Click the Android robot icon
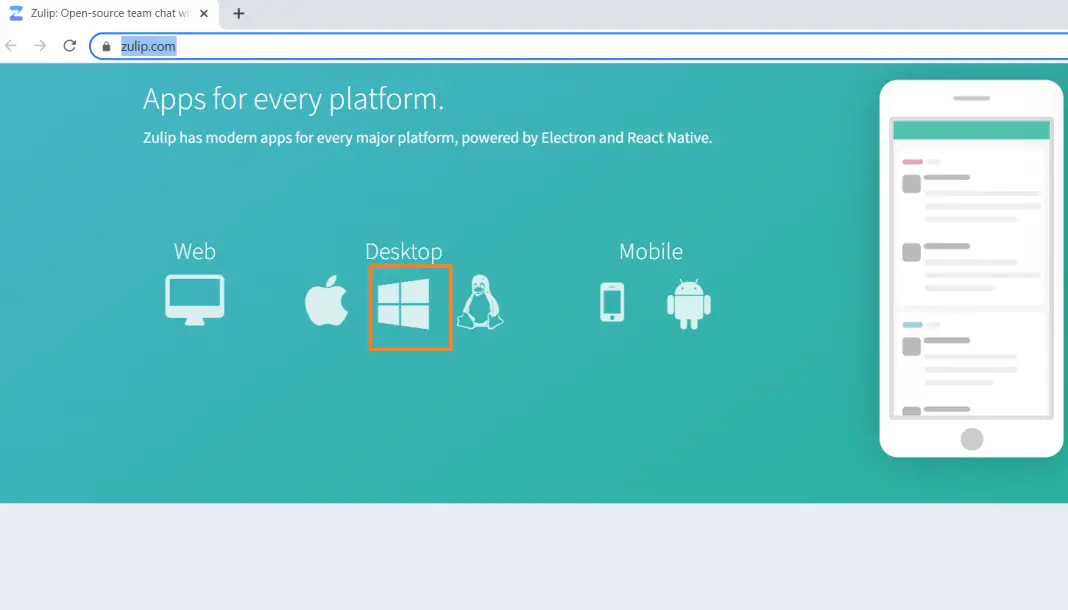1068x610 pixels. [x=688, y=303]
